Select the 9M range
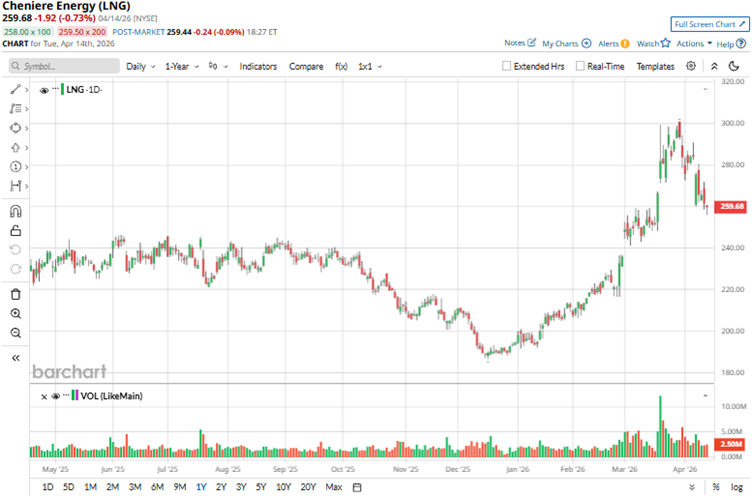Screen dimensions: 752x496 click(x=180, y=487)
